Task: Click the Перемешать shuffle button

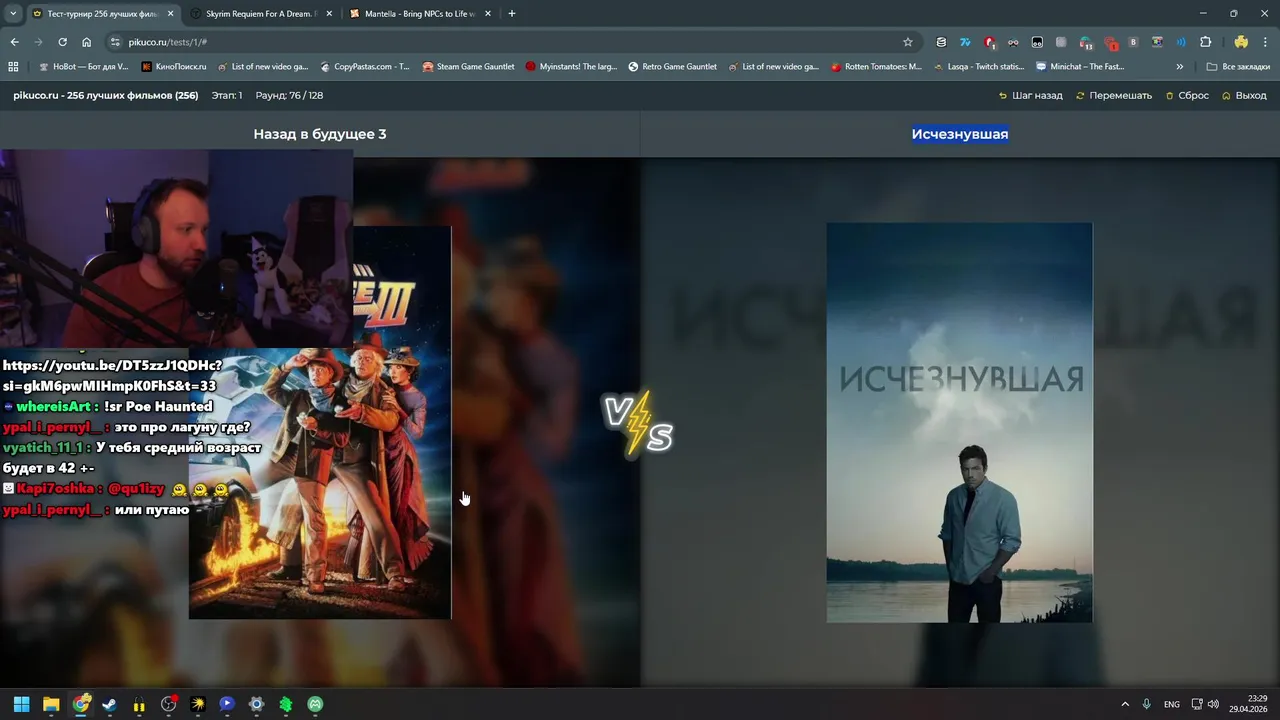Action: [1114, 95]
